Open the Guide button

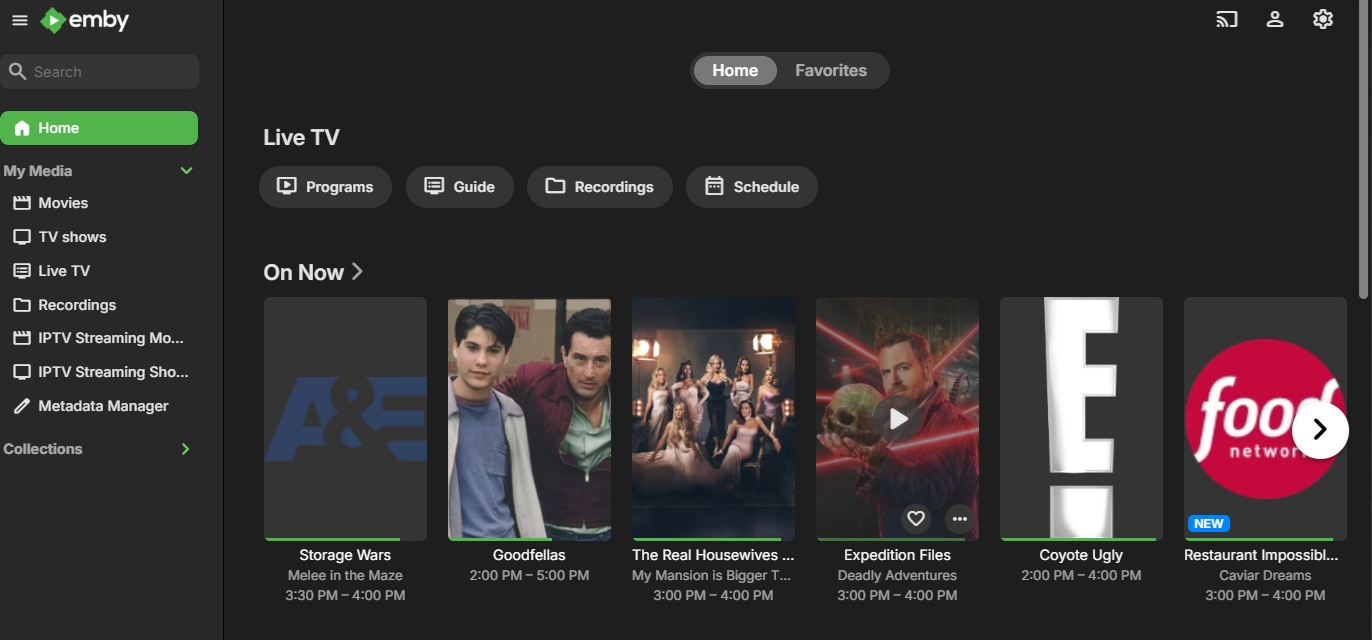point(460,187)
